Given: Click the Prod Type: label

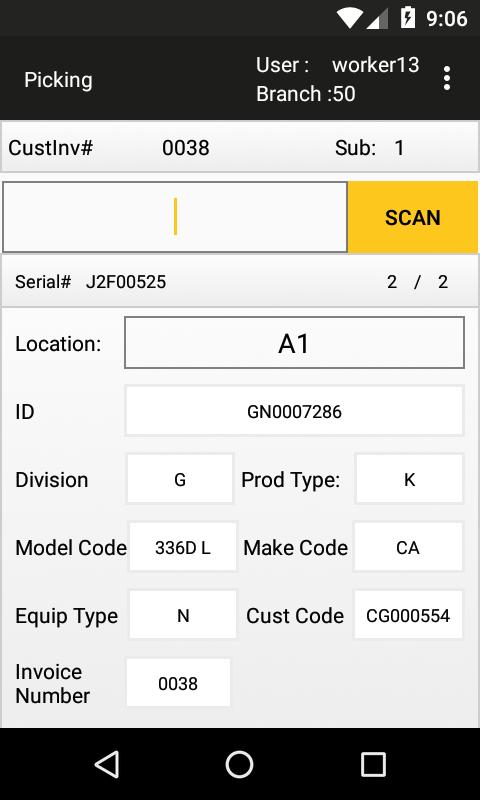Looking at the screenshot, I should pos(290,480).
